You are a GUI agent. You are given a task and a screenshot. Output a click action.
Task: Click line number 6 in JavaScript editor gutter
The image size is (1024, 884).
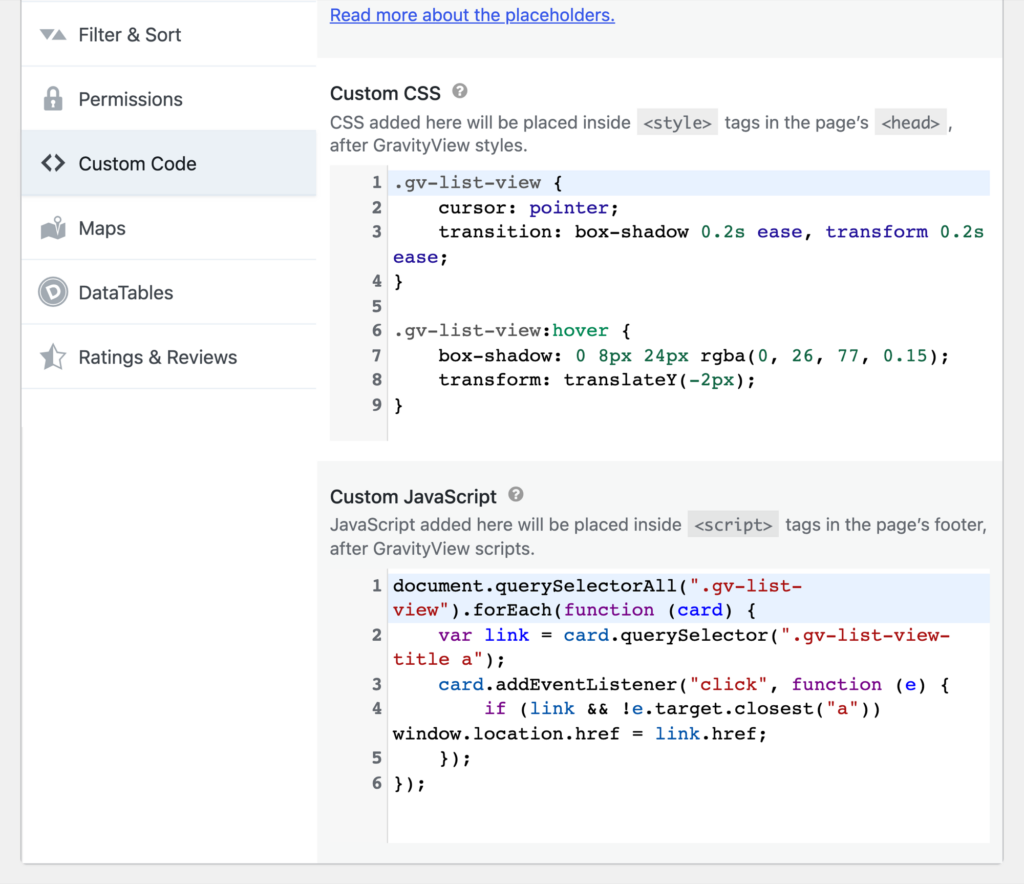tap(377, 783)
